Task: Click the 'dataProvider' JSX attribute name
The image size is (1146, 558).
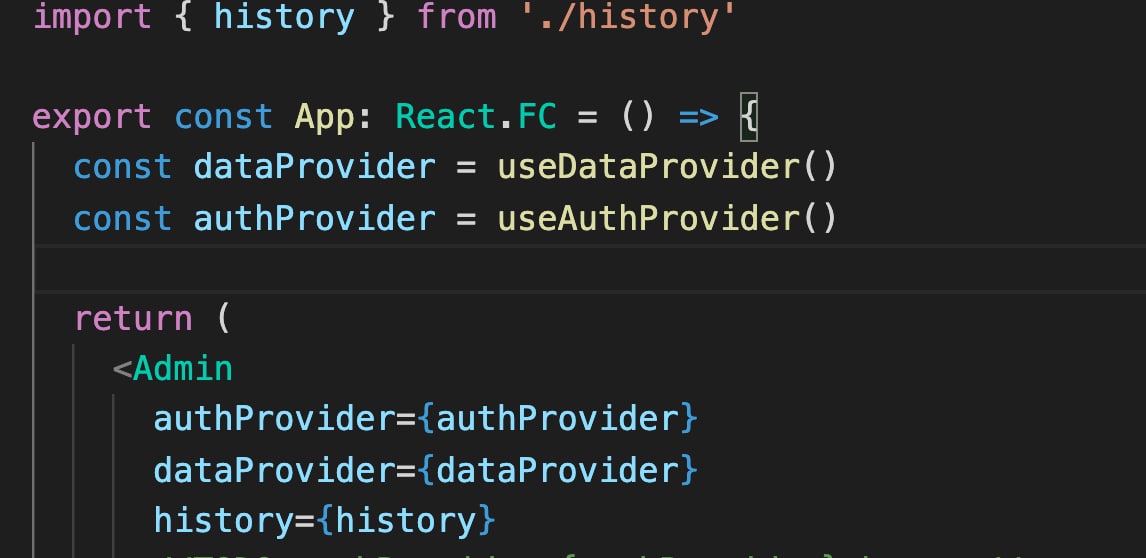Action: pyautogui.click(x=275, y=470)
